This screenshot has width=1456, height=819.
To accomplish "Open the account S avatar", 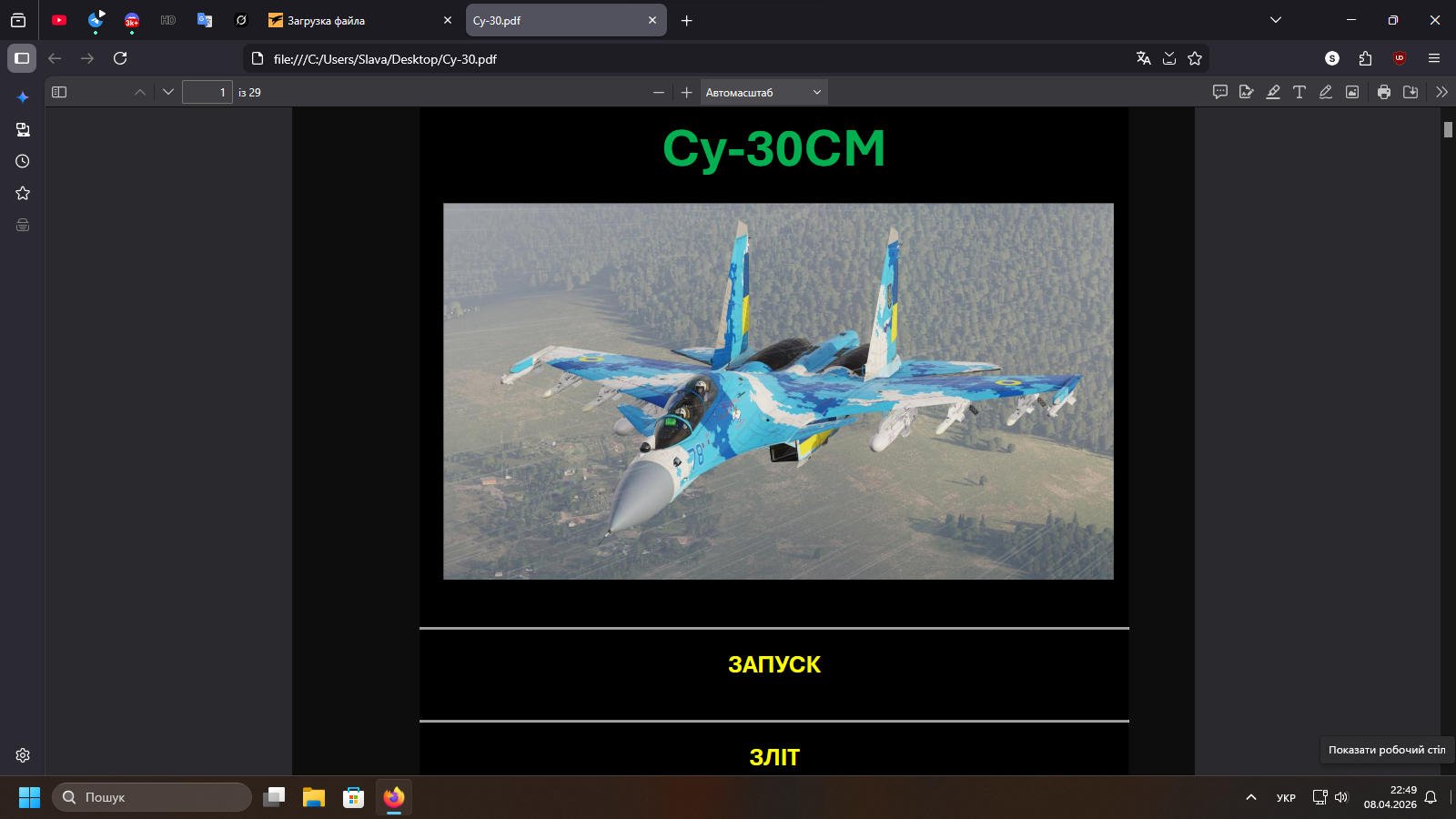I will pyautogui.click(x=1332, y=58).
